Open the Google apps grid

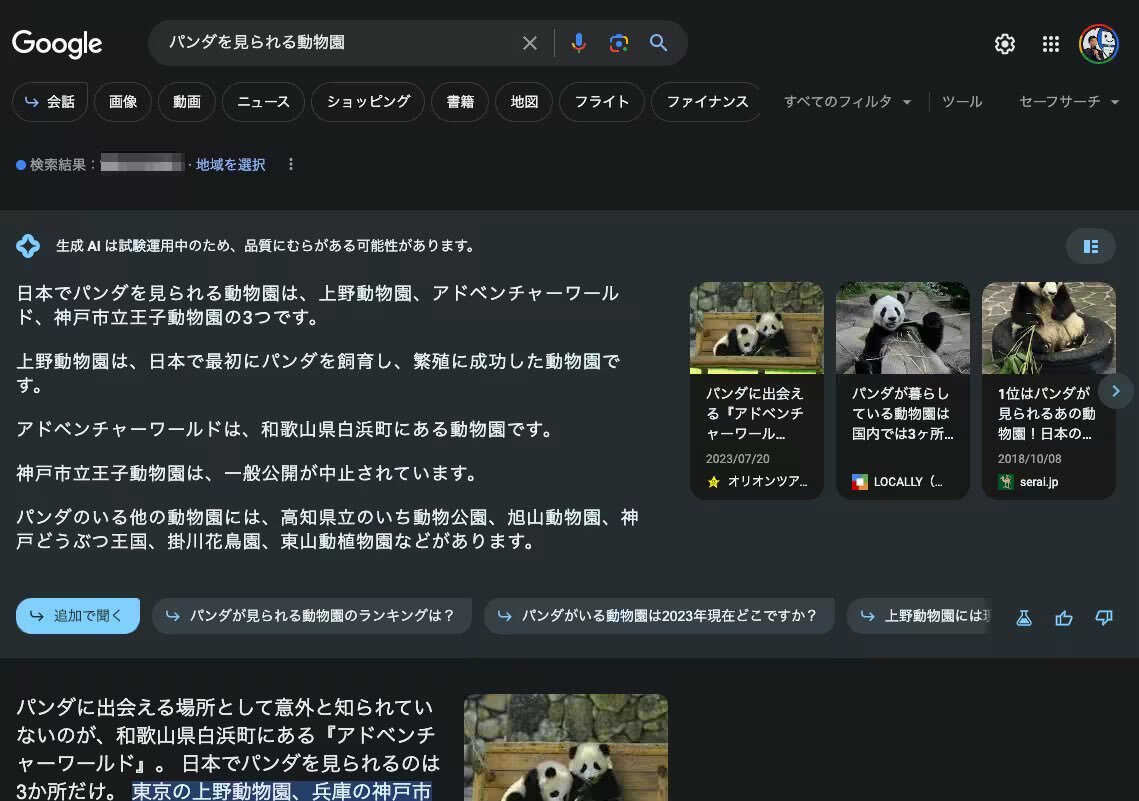click(1050, 44)
